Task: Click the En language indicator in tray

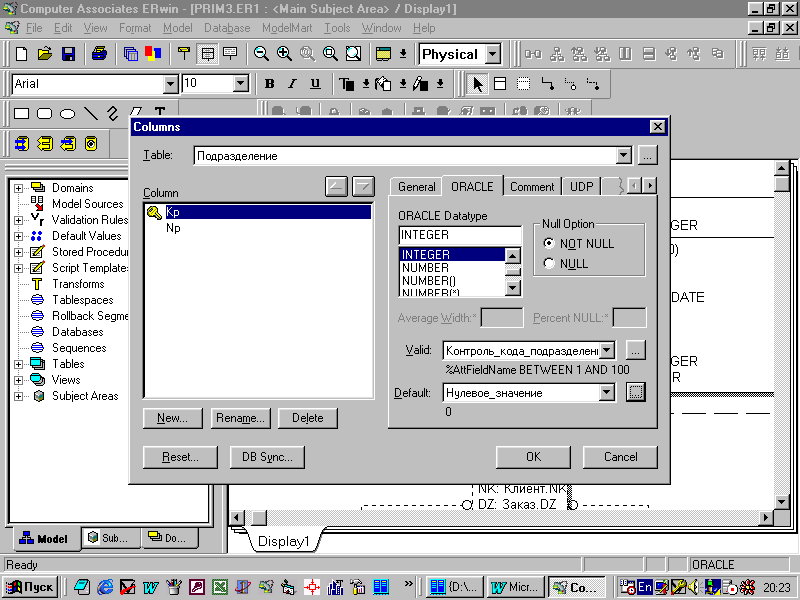Action: pos(645,587)
